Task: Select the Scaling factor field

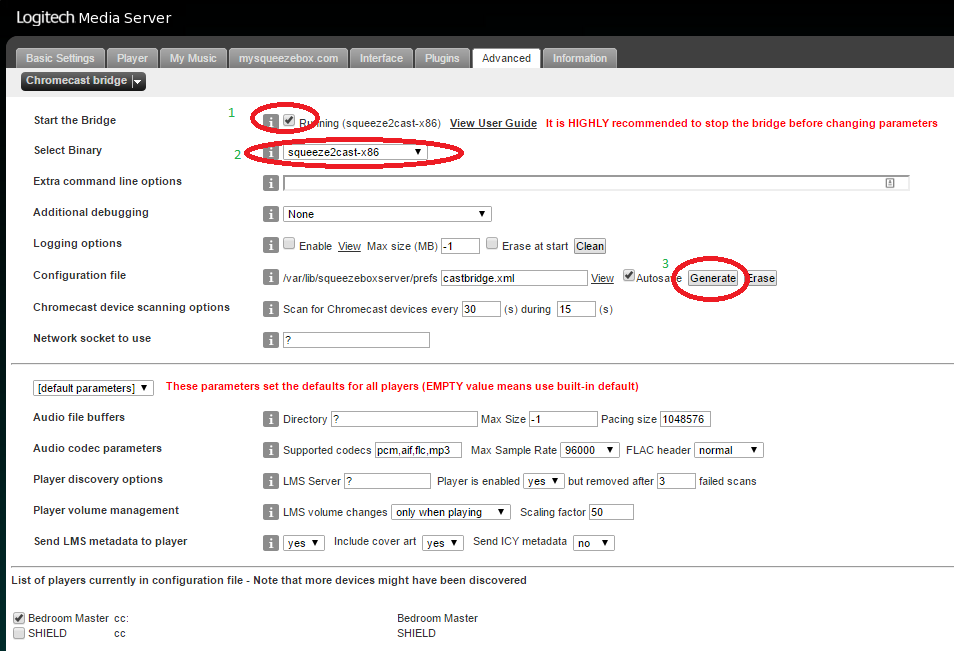Action: point(611,512)
